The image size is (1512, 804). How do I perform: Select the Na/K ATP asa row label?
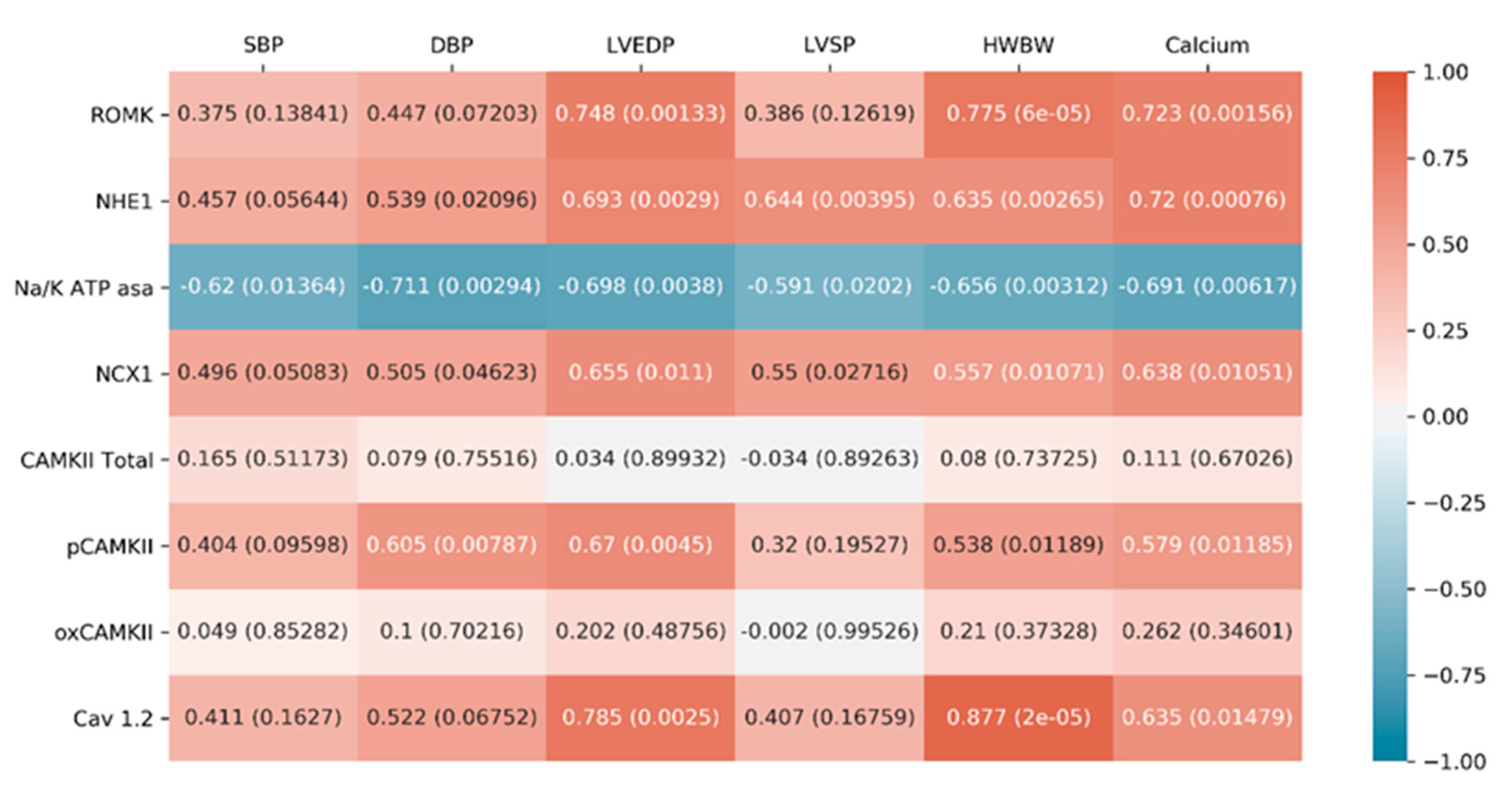pos(83,288)
